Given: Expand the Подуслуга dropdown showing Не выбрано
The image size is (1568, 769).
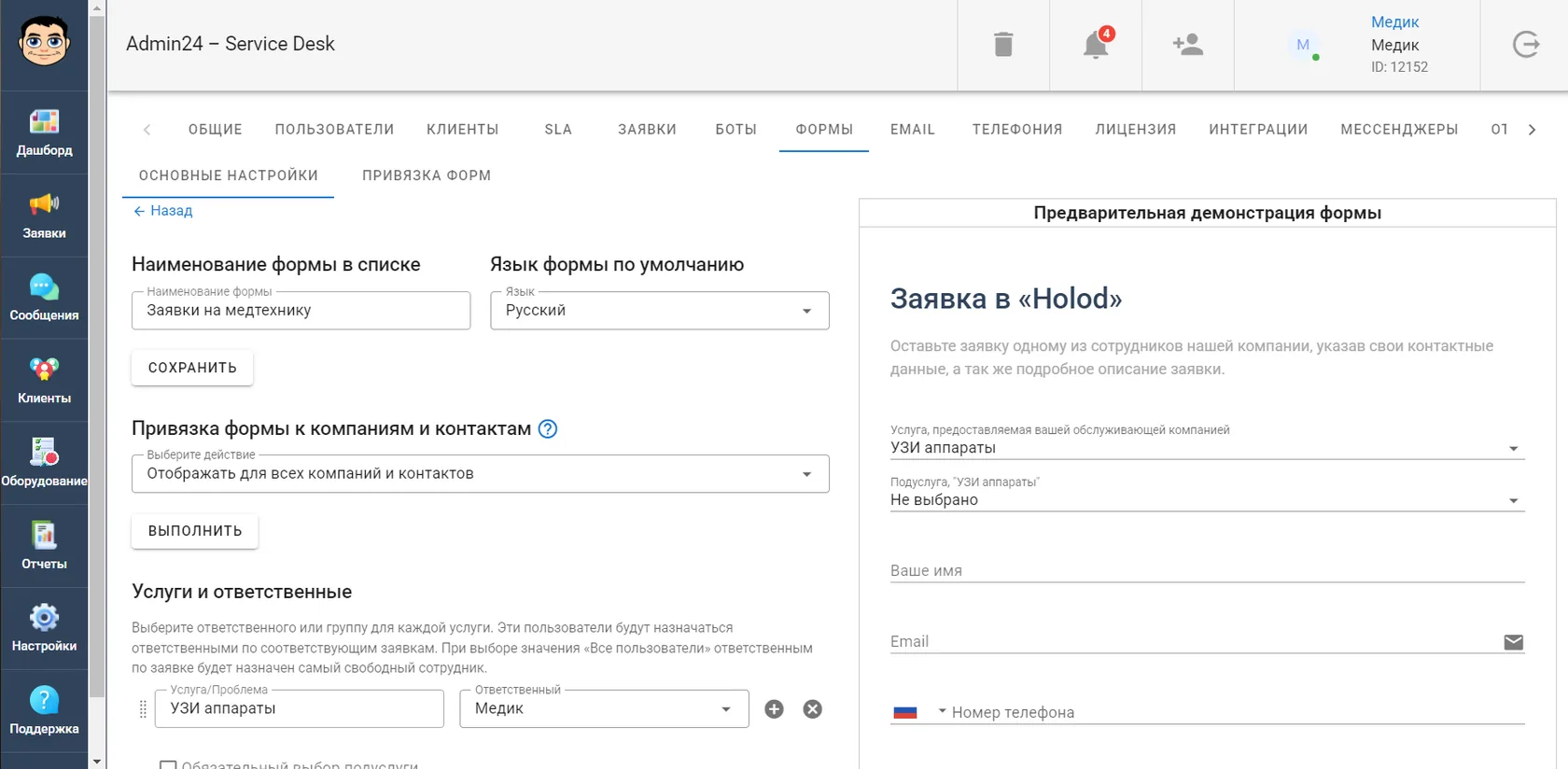Looking at the screenshot, I should click(1207, 500).
